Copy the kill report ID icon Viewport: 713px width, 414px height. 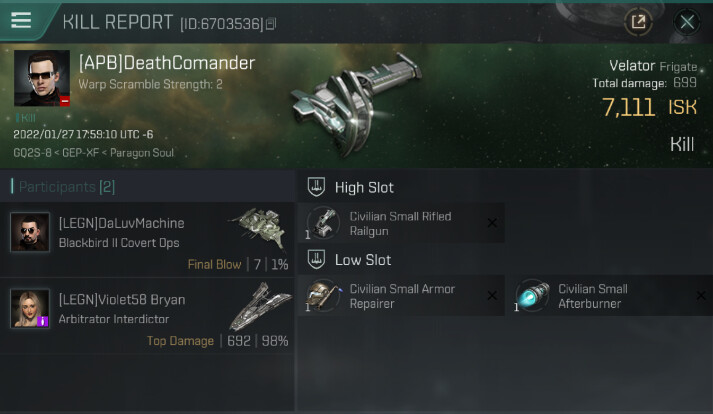click(x=271, y=23)
